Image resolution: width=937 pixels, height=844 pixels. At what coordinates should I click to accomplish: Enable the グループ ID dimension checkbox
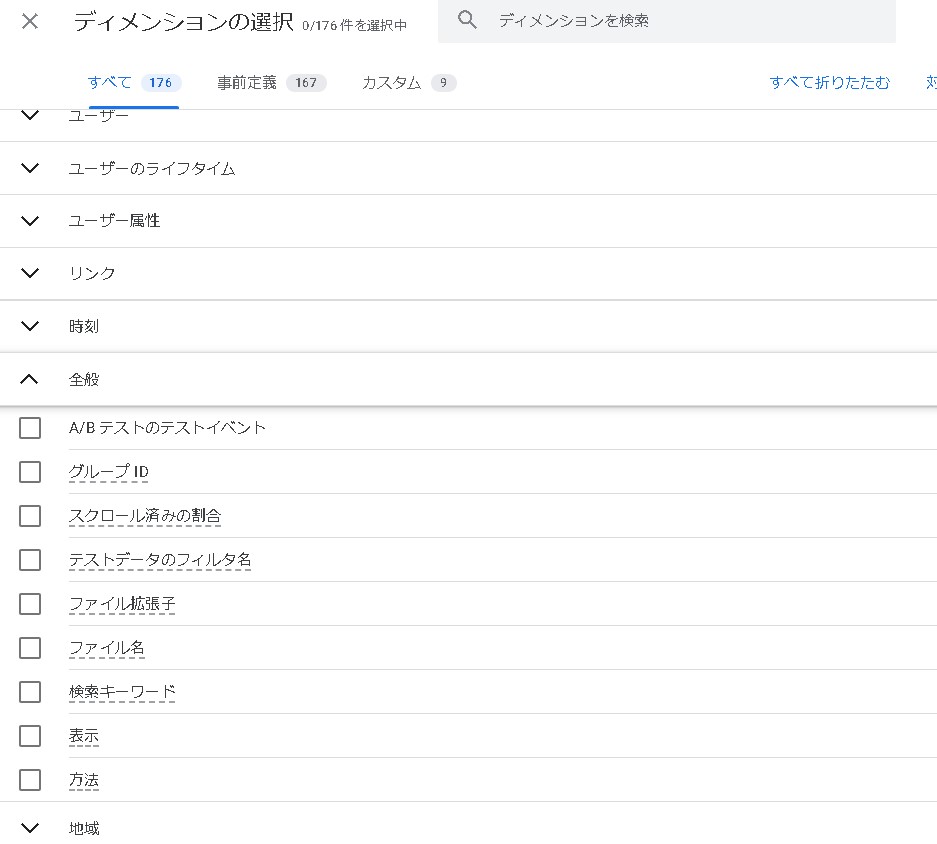coord(30,472)
